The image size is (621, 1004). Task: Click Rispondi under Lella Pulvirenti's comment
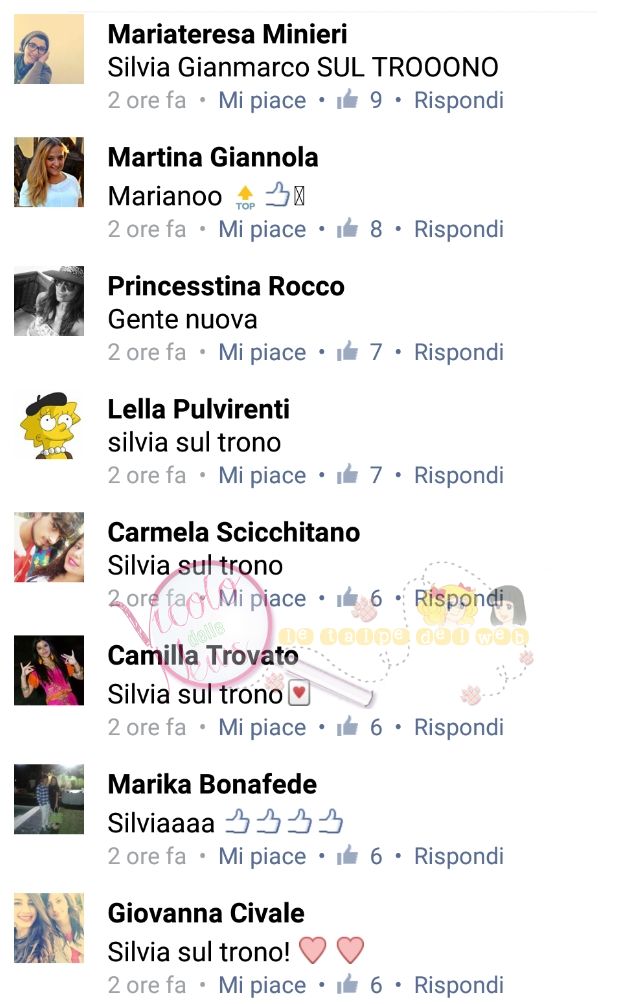pos(458,475)
